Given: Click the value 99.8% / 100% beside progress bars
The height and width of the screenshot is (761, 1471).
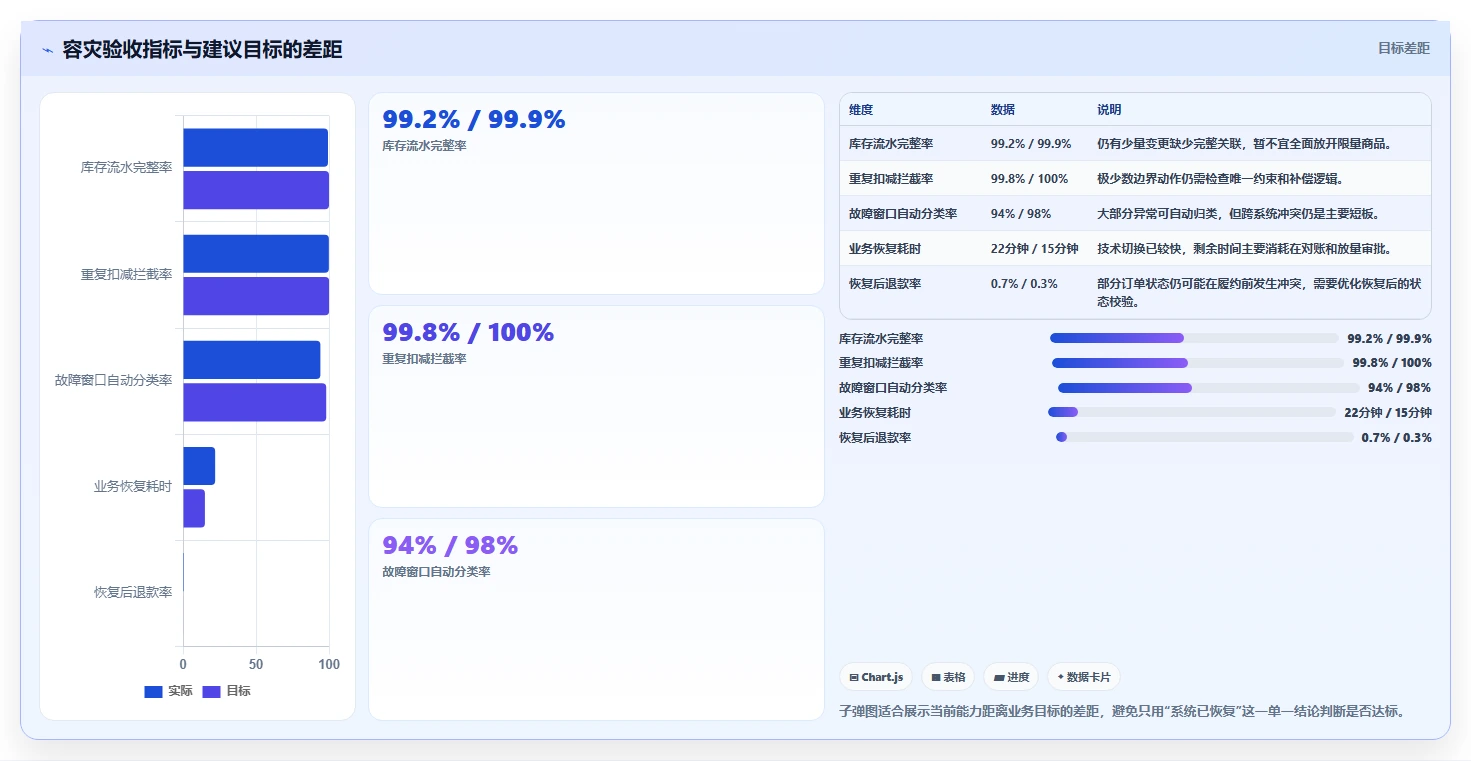Looking at the screenshot, I should point(1392,363).
